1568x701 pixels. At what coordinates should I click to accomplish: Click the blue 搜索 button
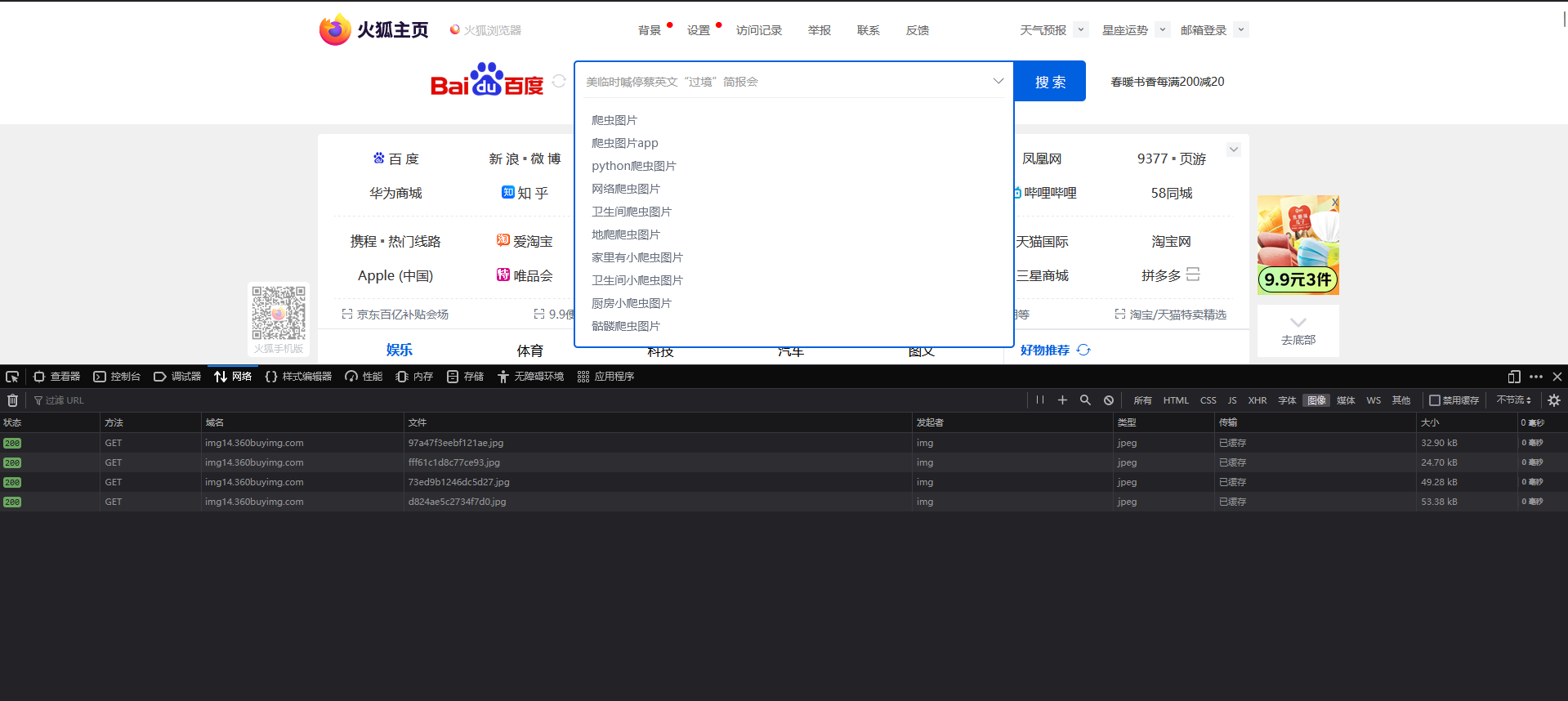point(1050,81)
